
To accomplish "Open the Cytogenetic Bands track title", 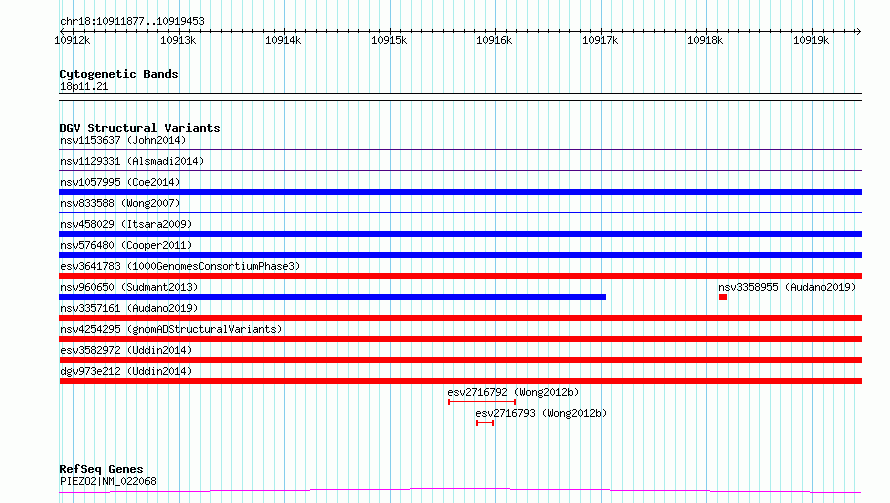I will point(119,74).
